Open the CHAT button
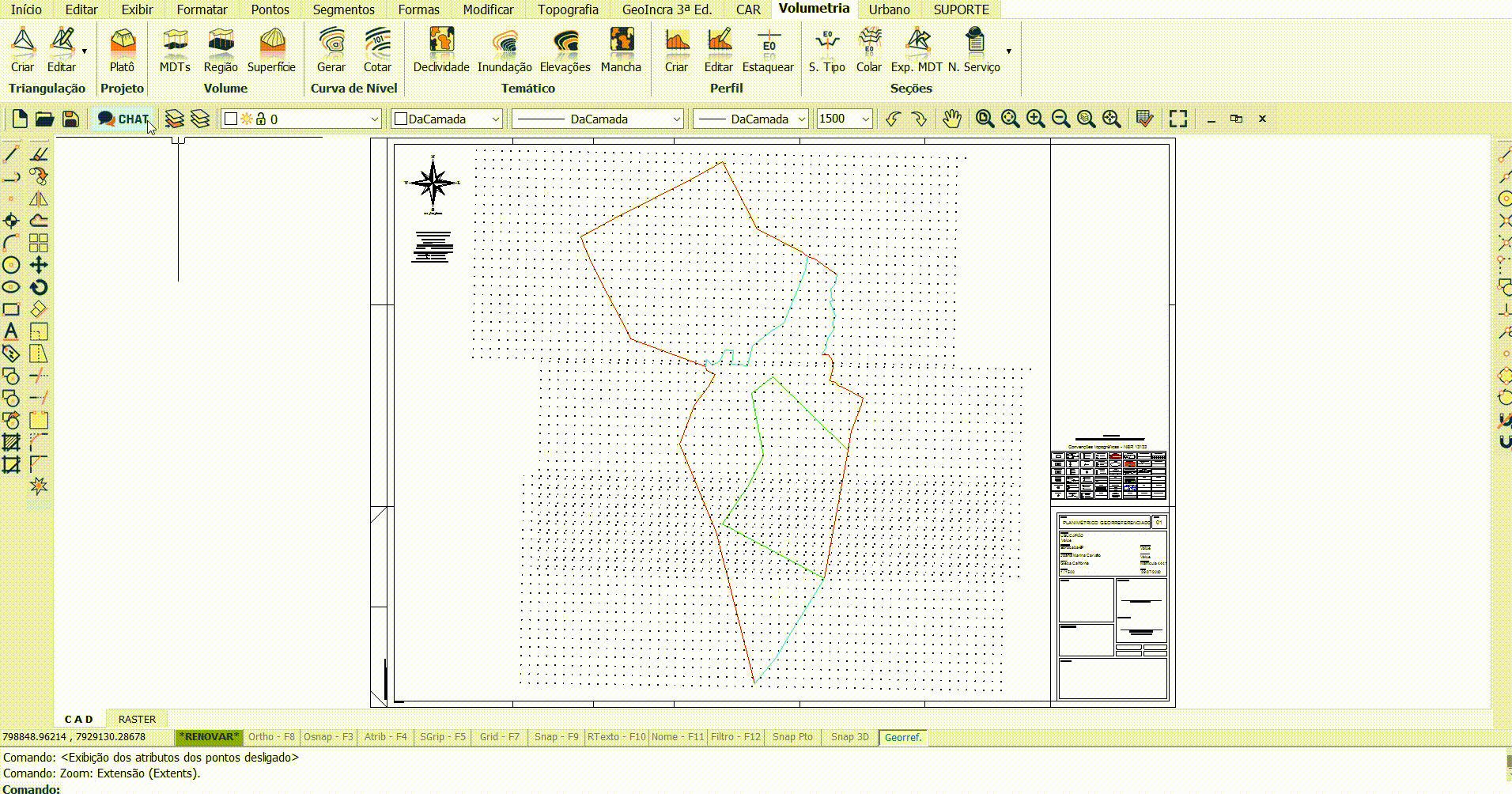 coord(123,119)
